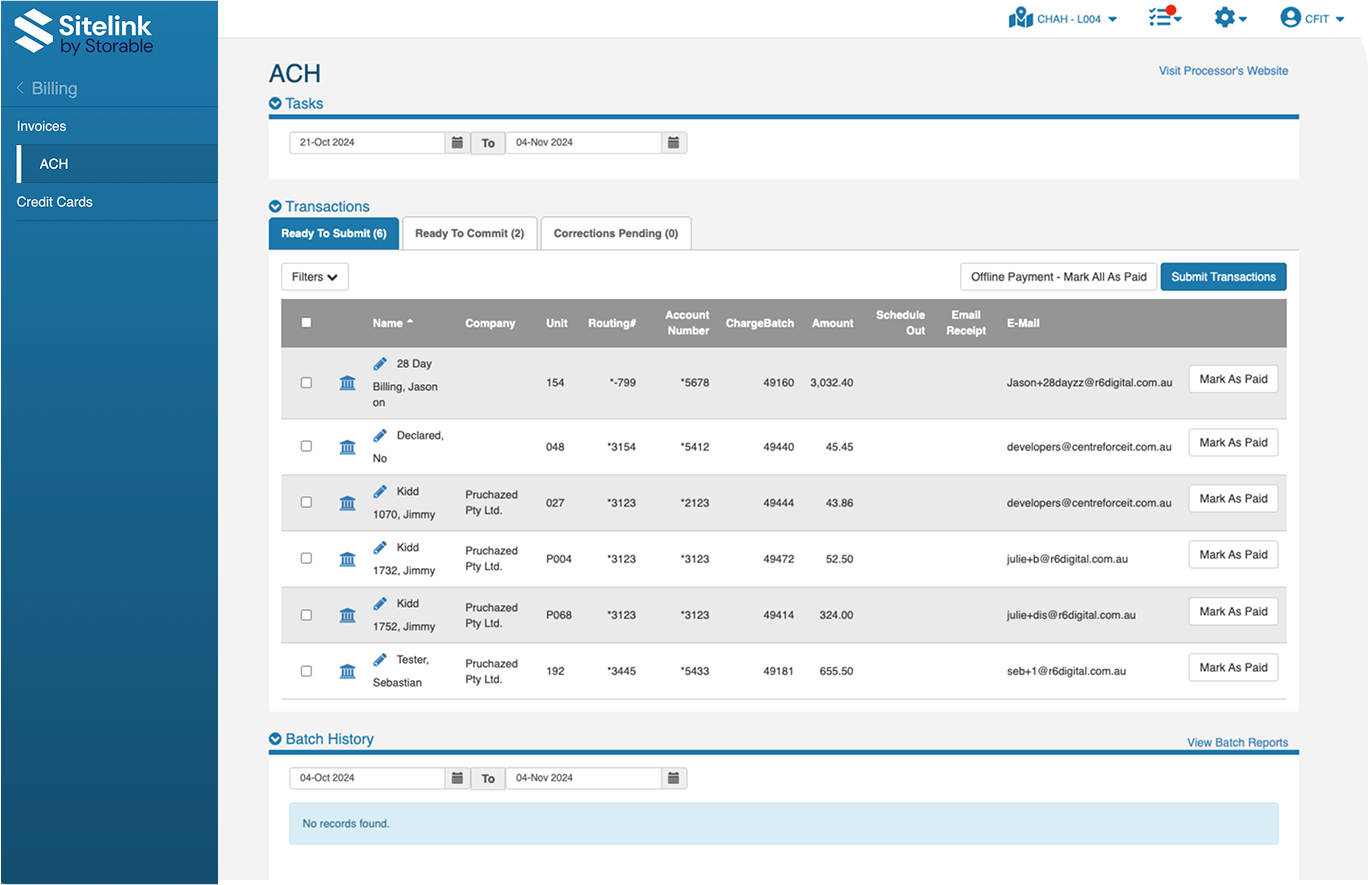Open the Corrections Pending tab
This screenshot has width=1368, height=885.
(x=615, y=233)
